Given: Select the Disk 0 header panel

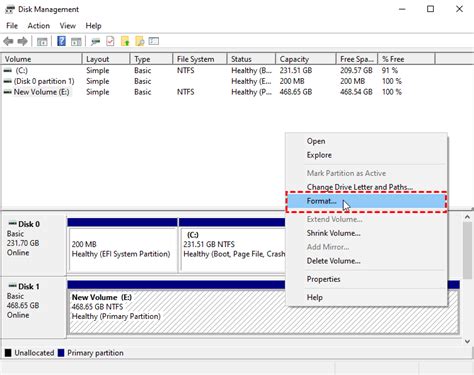Looking at the screenshot, I should coord(33,245).
